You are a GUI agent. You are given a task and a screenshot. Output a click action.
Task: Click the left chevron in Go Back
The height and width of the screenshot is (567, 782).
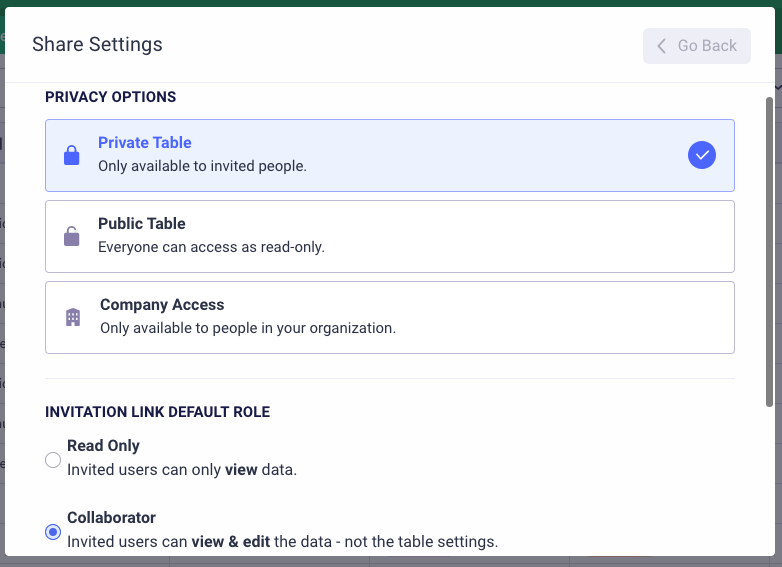[x=661, y=46]
